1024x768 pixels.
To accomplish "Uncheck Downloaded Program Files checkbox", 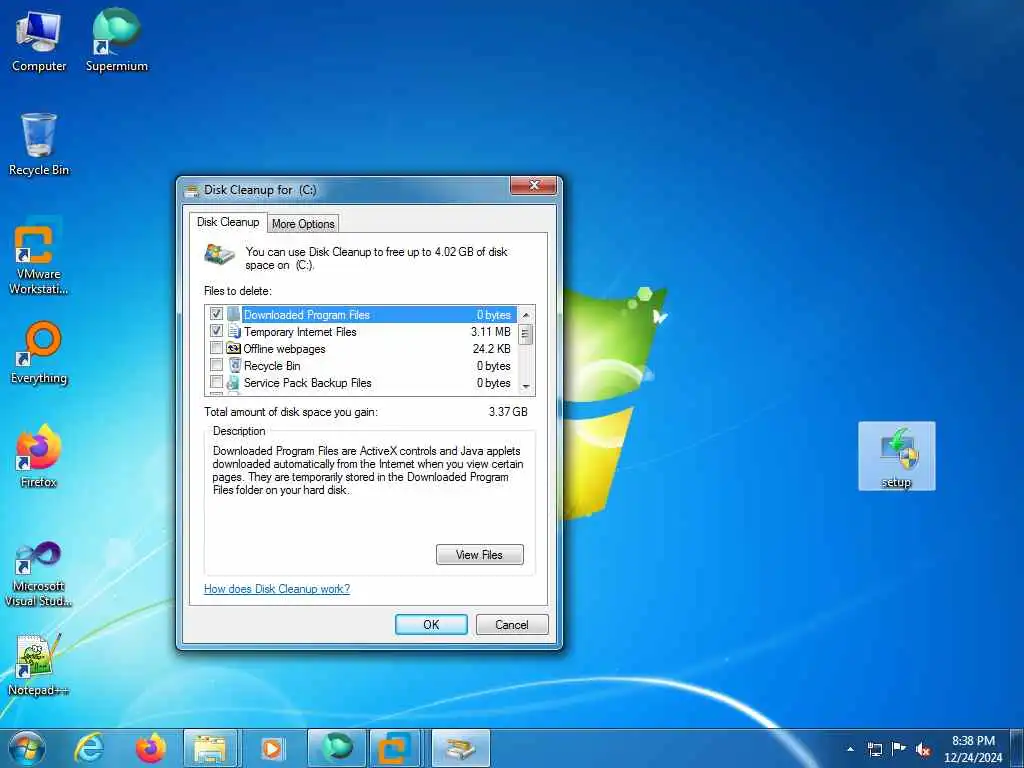I will (x=216, y=314).
